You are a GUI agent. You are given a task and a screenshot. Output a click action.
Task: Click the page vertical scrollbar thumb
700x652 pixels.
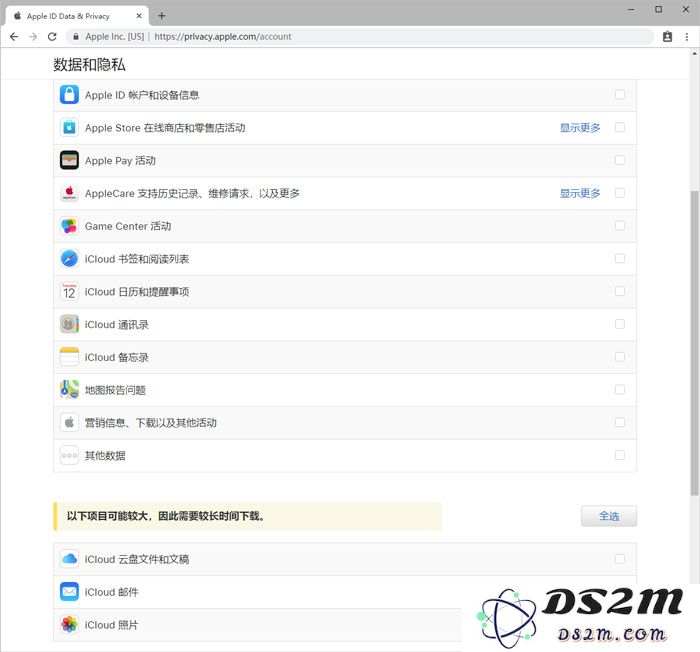pyautogui.click(x=694, y=343)
